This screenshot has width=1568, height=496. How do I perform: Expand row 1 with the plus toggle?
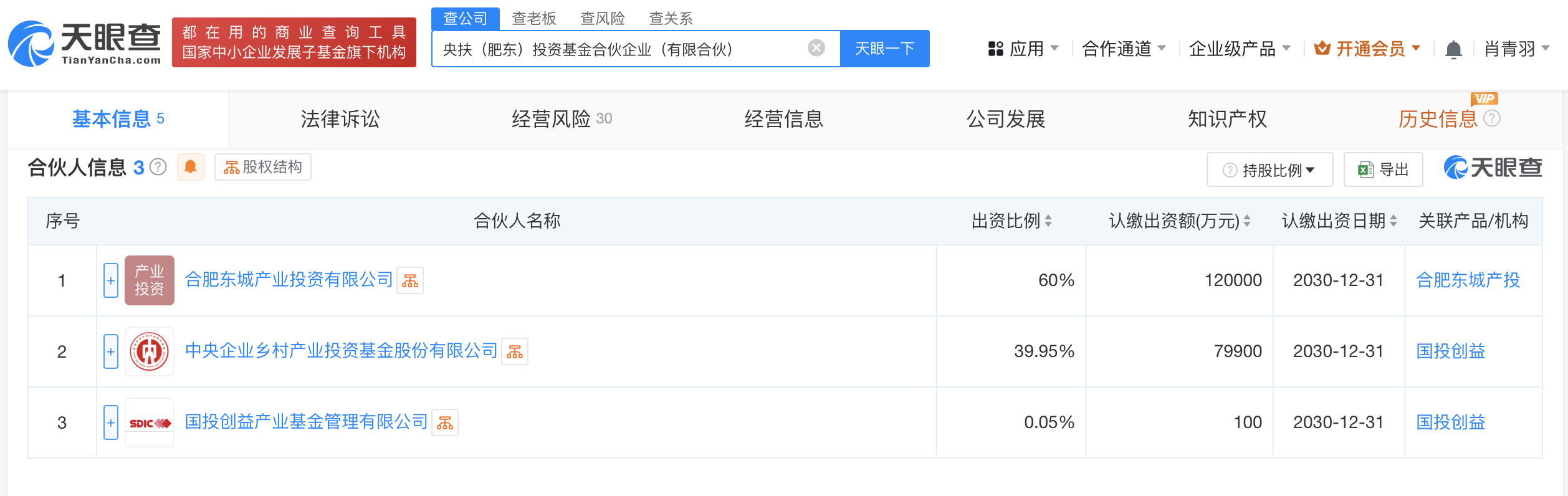pyautogui.click(x=111, y=281)
